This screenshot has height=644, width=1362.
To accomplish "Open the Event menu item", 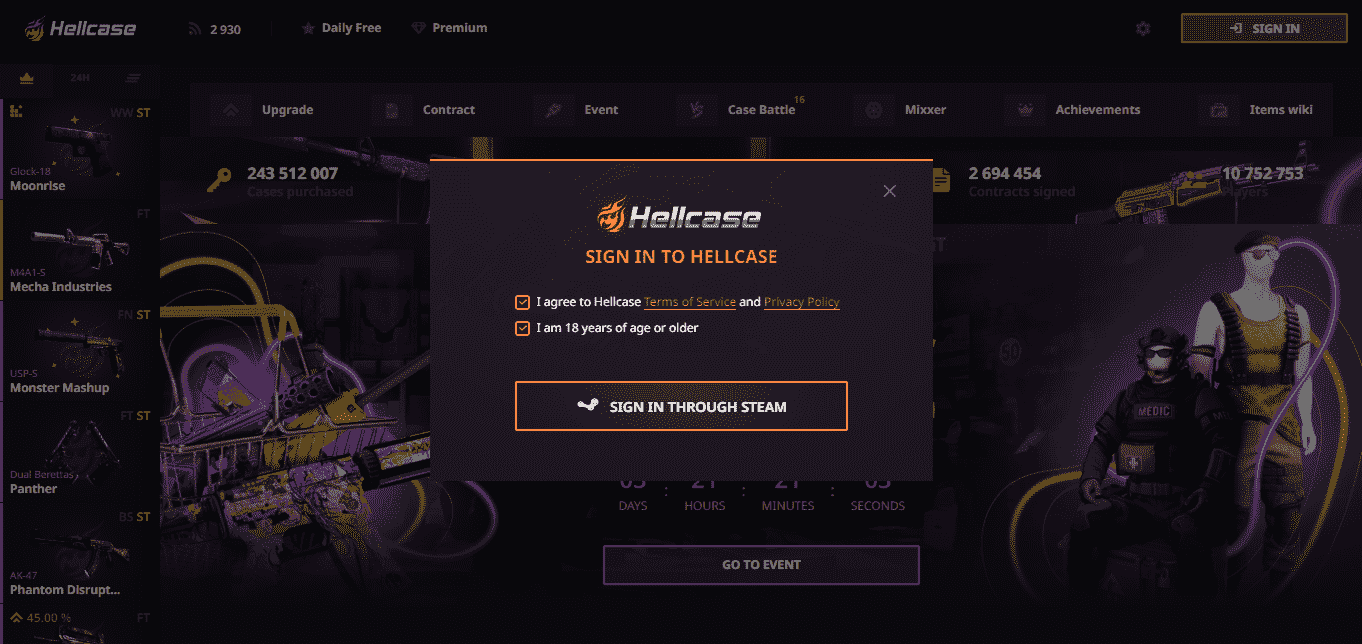I will point(601,110).
